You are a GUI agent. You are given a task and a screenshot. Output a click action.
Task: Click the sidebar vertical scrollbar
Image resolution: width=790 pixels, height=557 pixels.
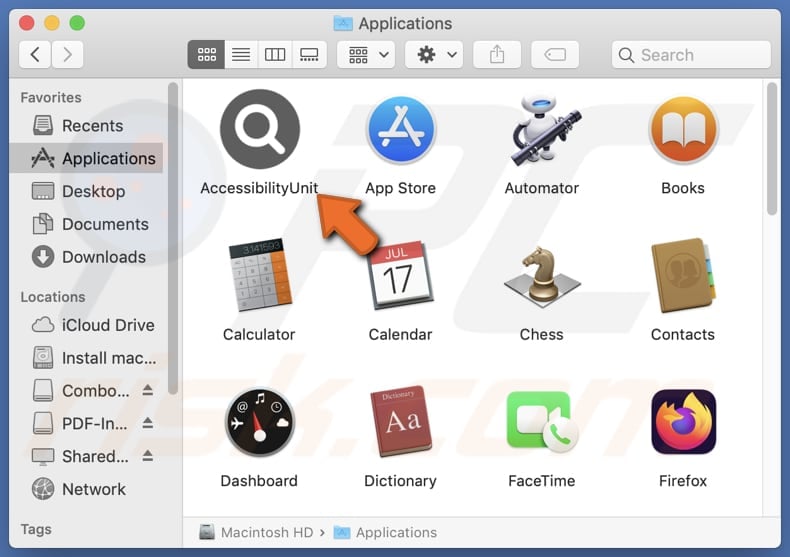coord(173,238)
